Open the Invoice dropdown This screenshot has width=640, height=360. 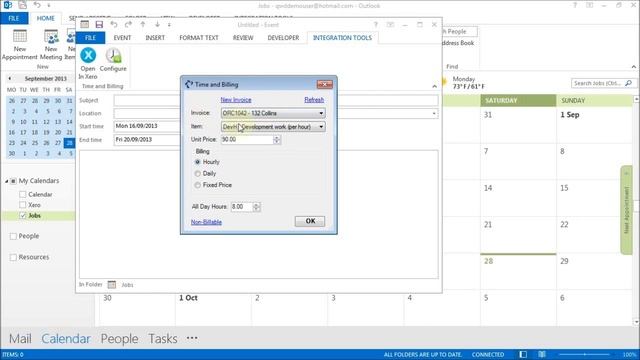pos(321,113)
